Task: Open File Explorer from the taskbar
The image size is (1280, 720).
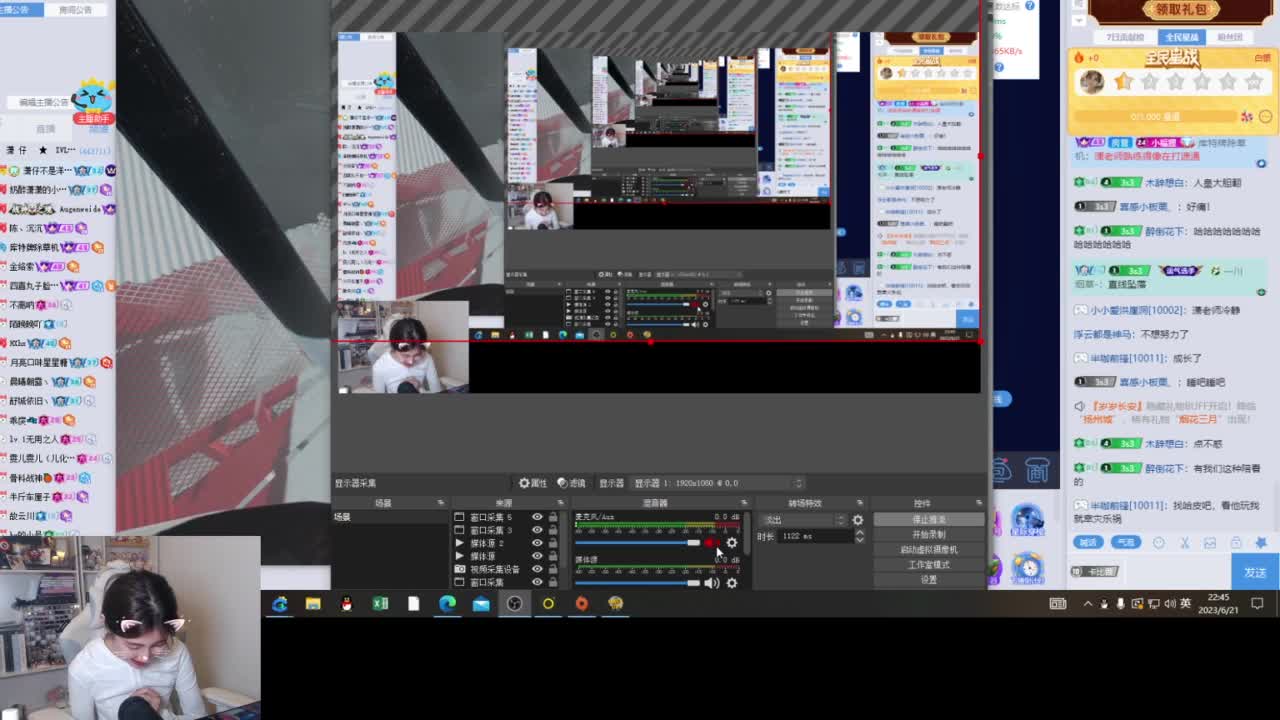Action: (313, 603)
